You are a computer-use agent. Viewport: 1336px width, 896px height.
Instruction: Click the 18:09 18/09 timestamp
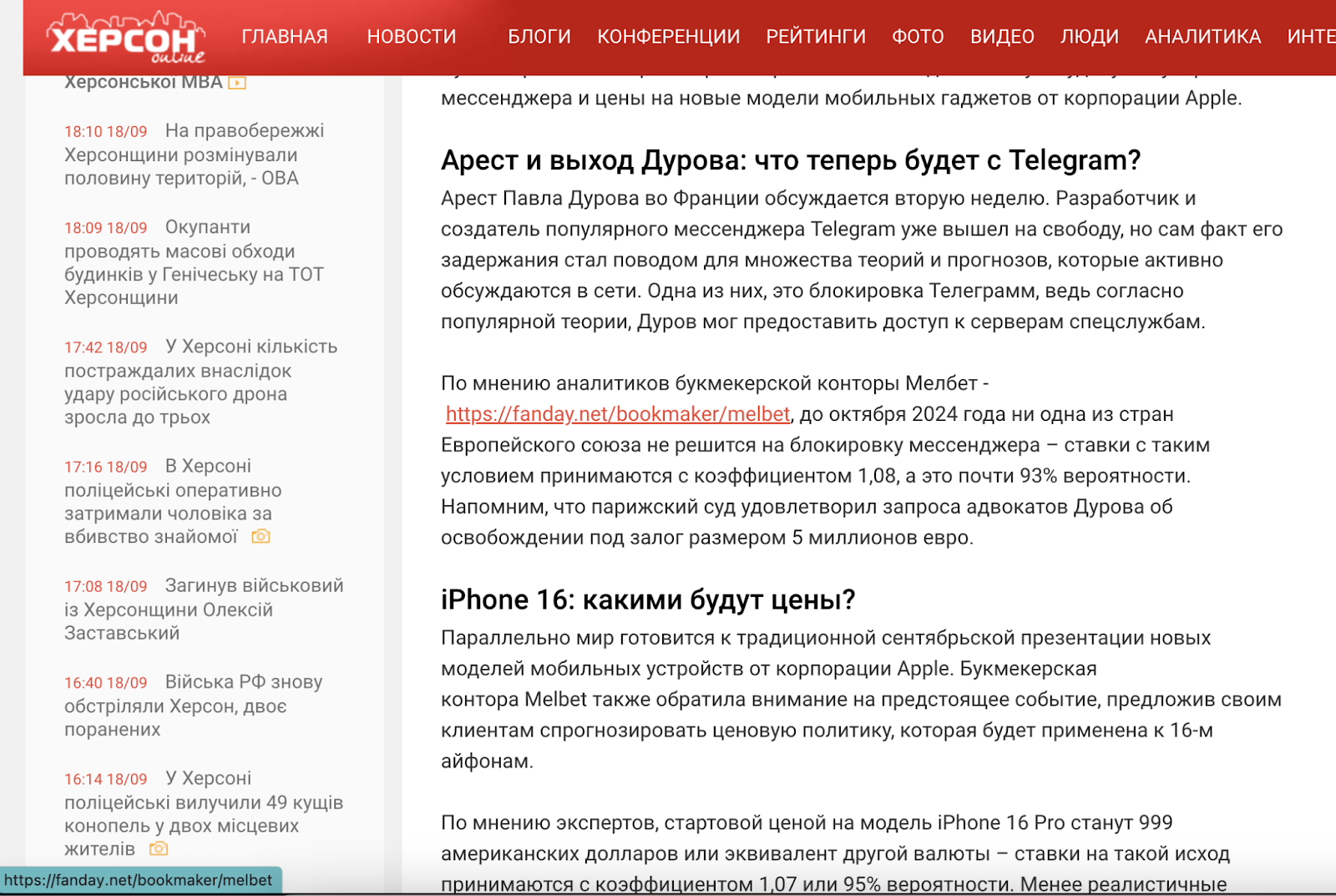[105, 228]
